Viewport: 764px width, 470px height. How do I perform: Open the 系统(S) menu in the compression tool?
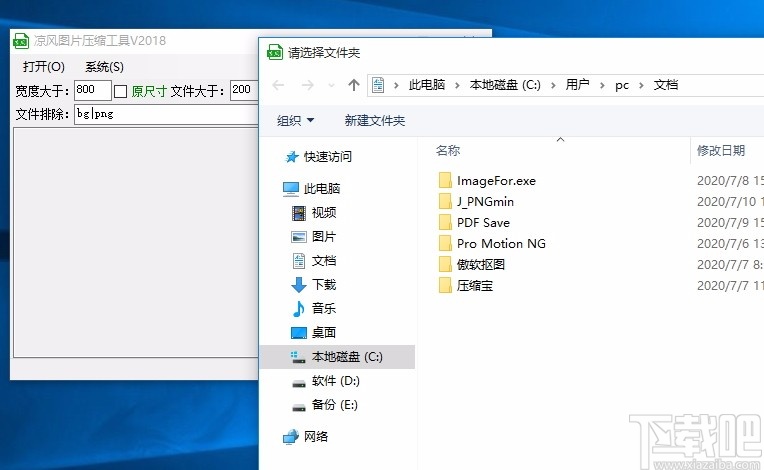point(104,67)
